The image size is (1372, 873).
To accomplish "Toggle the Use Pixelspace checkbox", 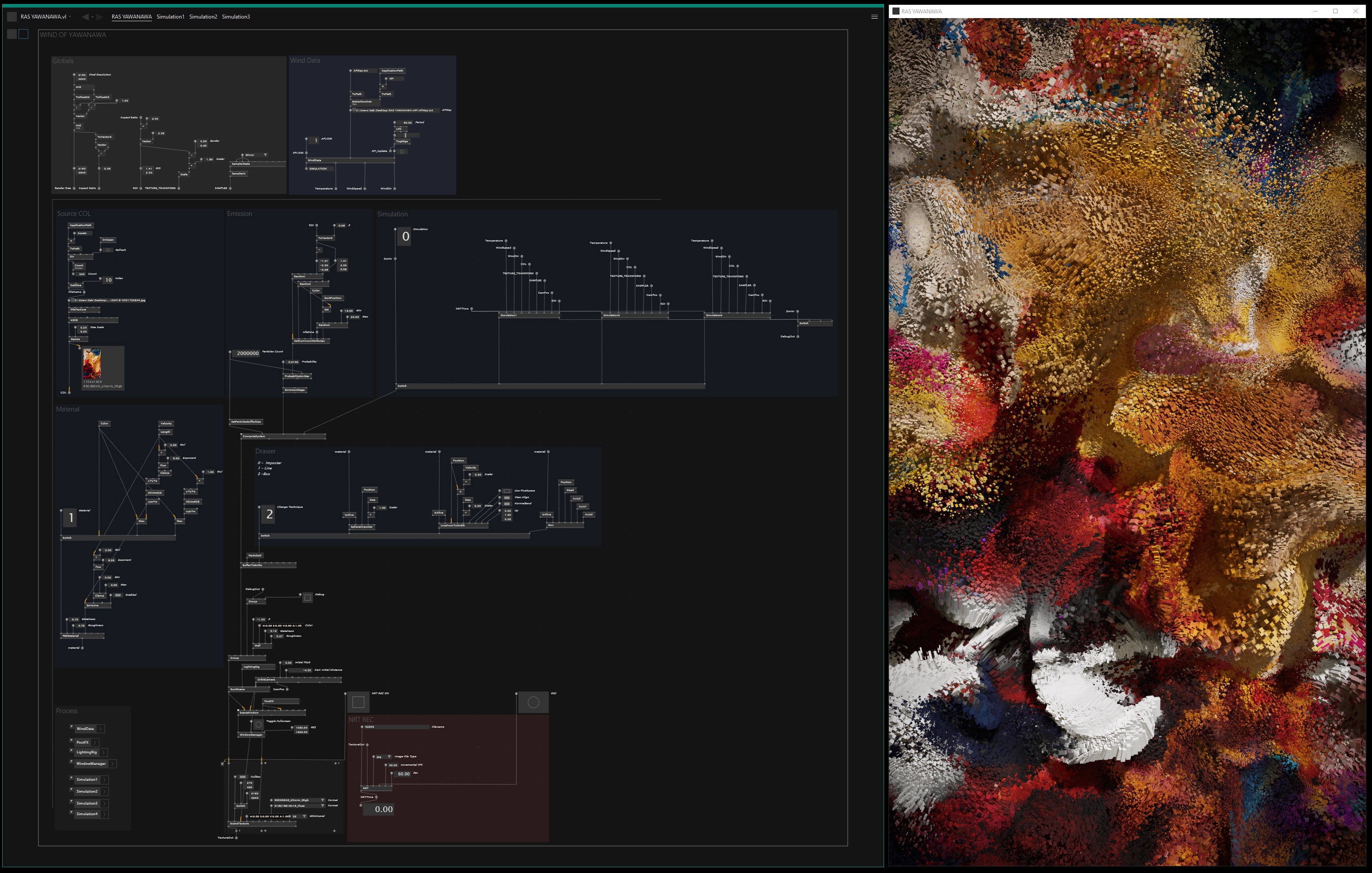I will coord(506,491).
